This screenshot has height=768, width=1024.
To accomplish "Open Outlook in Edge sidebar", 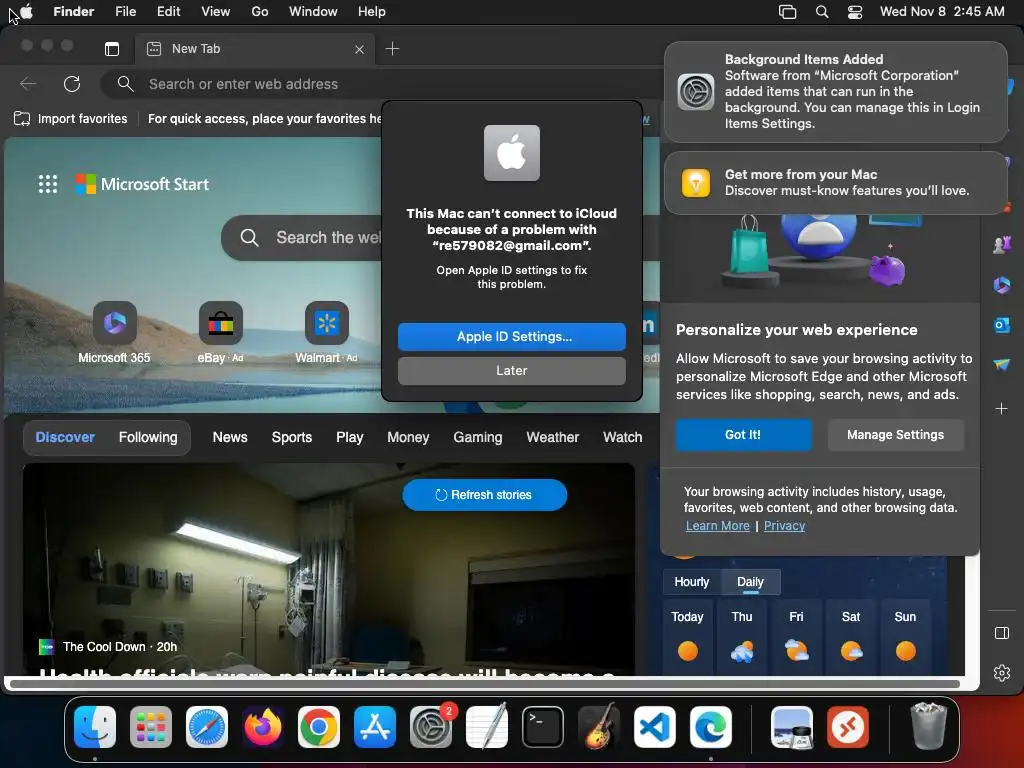I will pyautogui.click(x=1002, y=325).
